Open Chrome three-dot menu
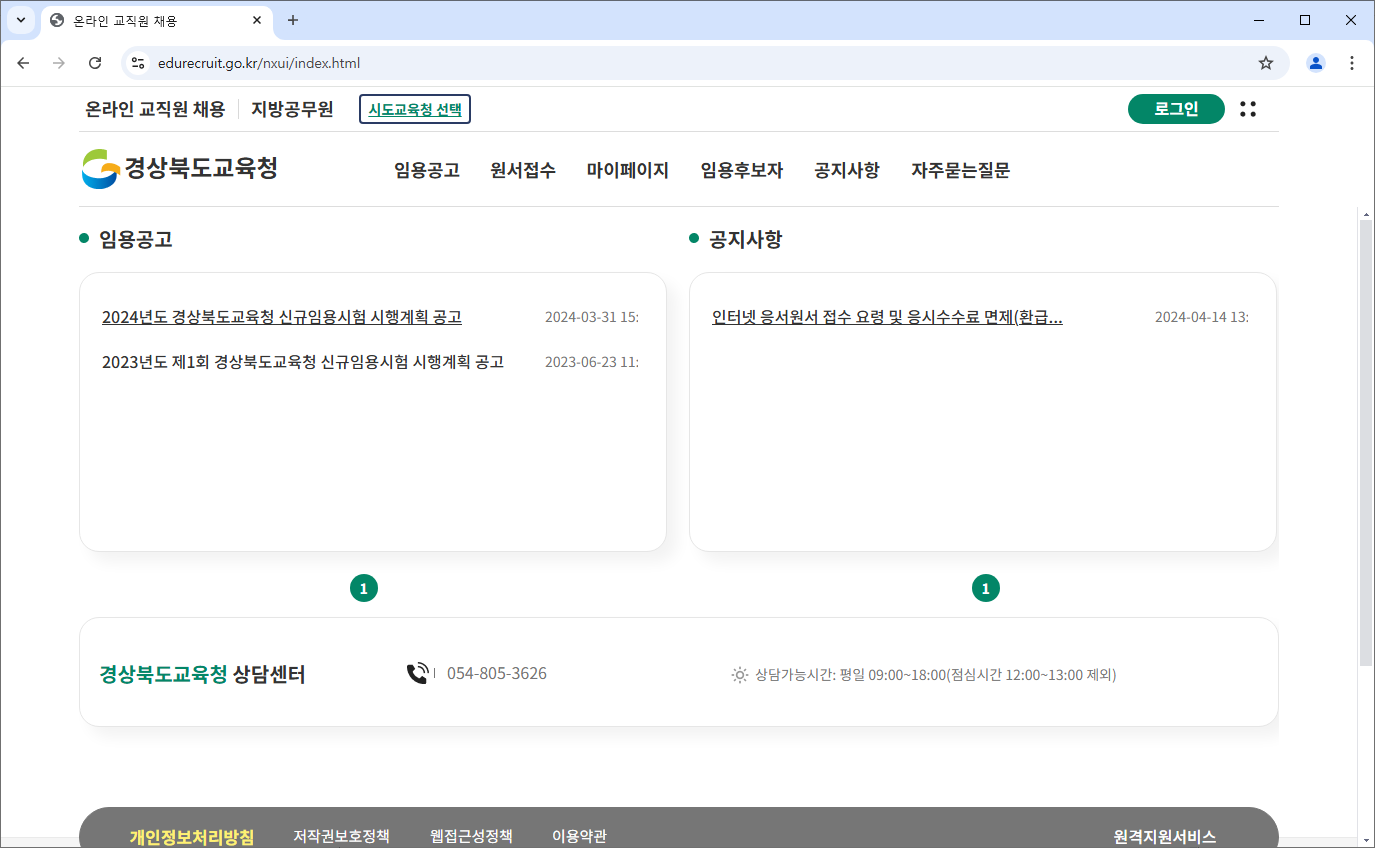1375x848 pixels. click(x=1352, y=63)
